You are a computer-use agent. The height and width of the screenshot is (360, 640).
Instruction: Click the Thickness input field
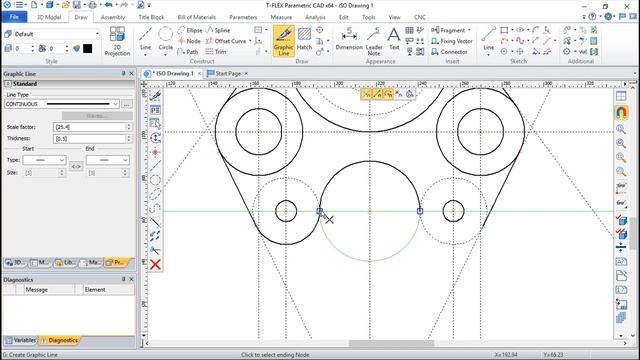(x=89, y=139)
